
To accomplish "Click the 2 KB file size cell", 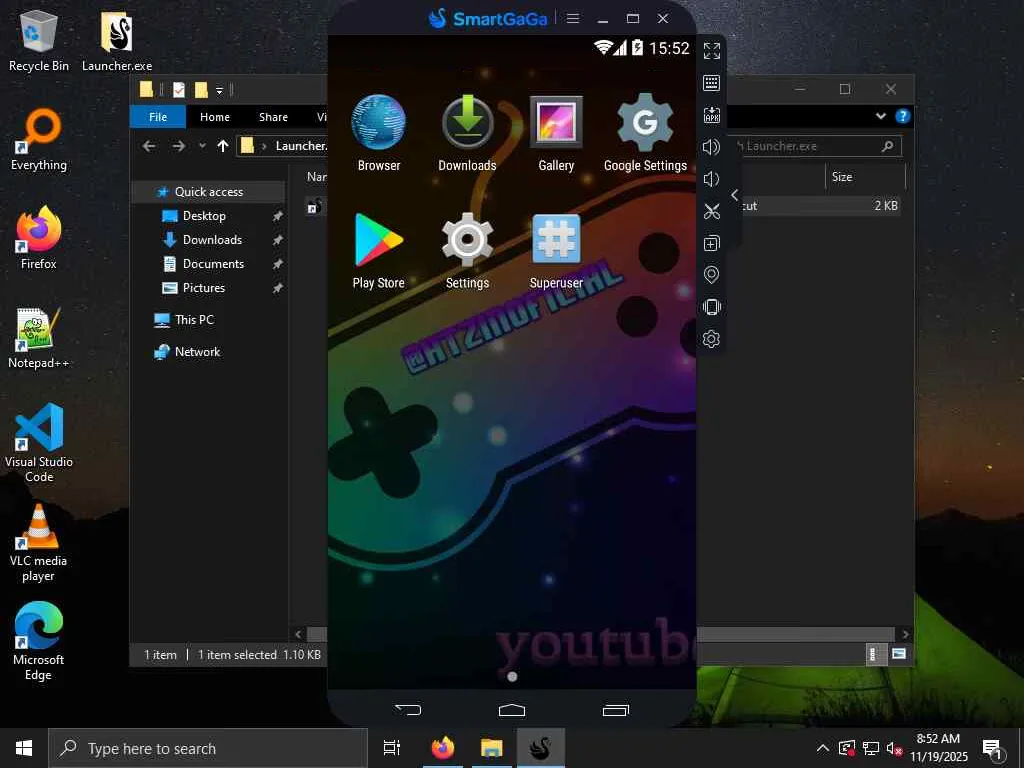I will pos(886,206).
